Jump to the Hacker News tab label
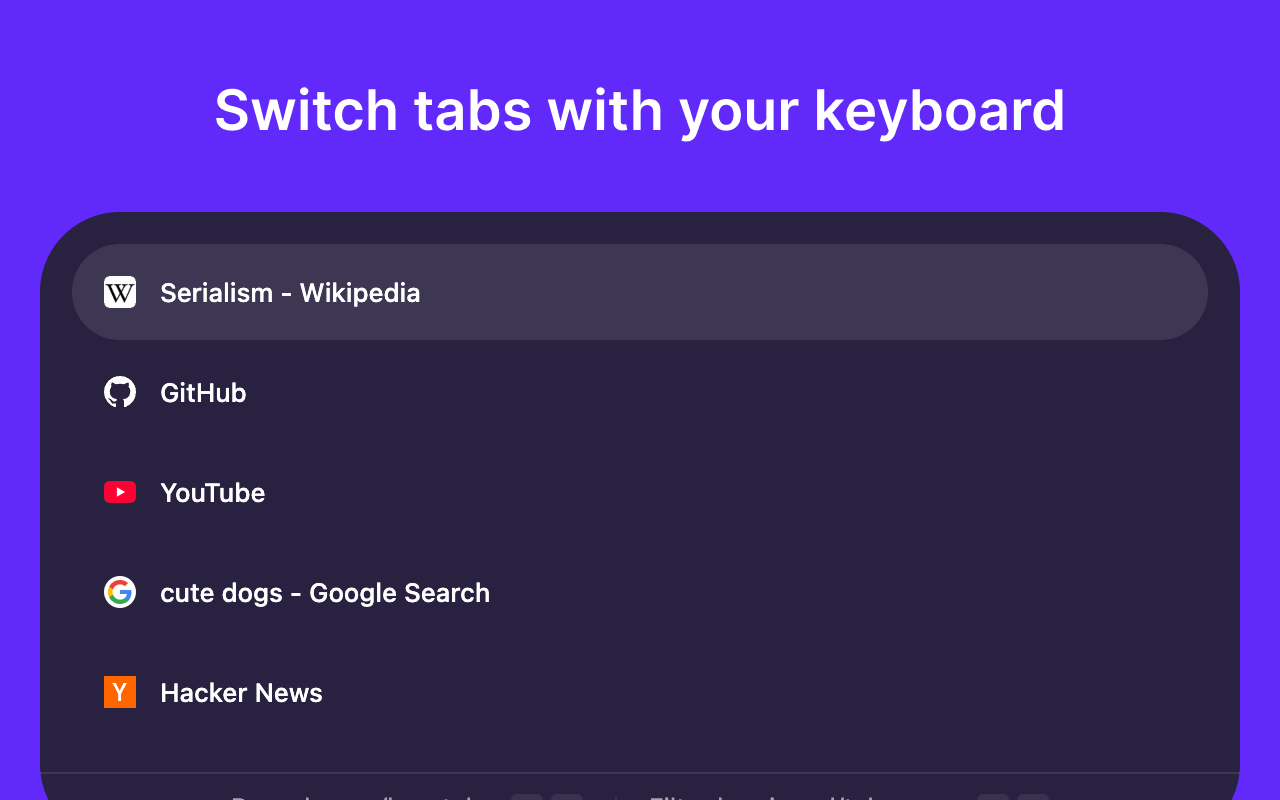This screenshot has width=1280, height=800. coord(241,693)
